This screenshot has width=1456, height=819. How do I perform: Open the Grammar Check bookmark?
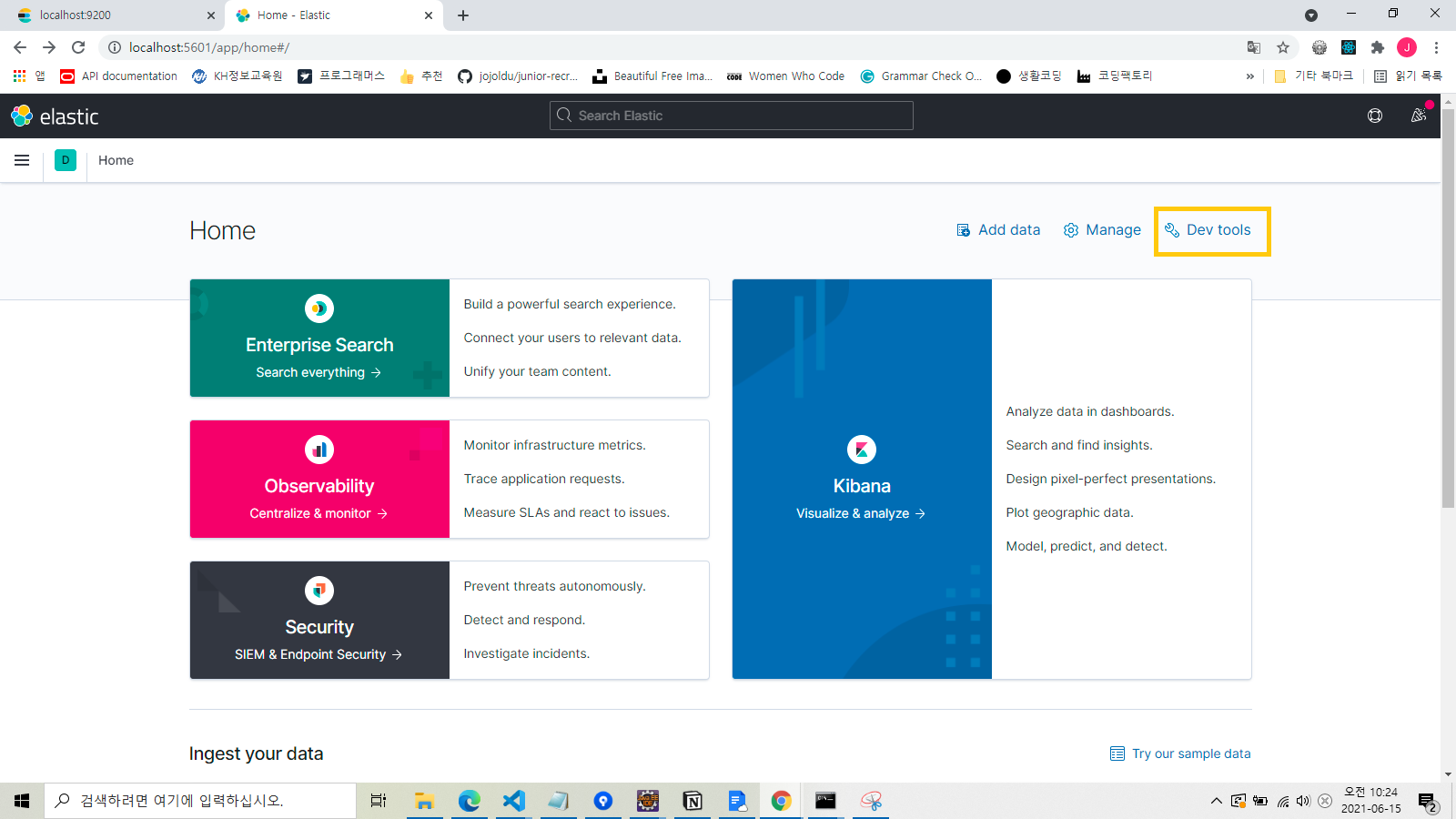[922, 76]
